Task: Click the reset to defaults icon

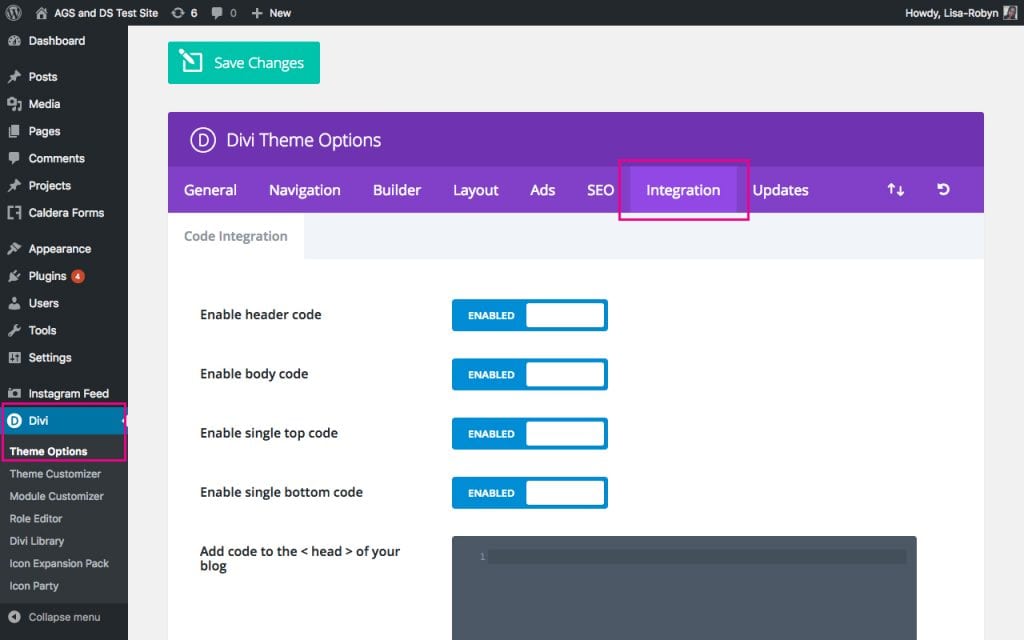Action: (943, 189)
